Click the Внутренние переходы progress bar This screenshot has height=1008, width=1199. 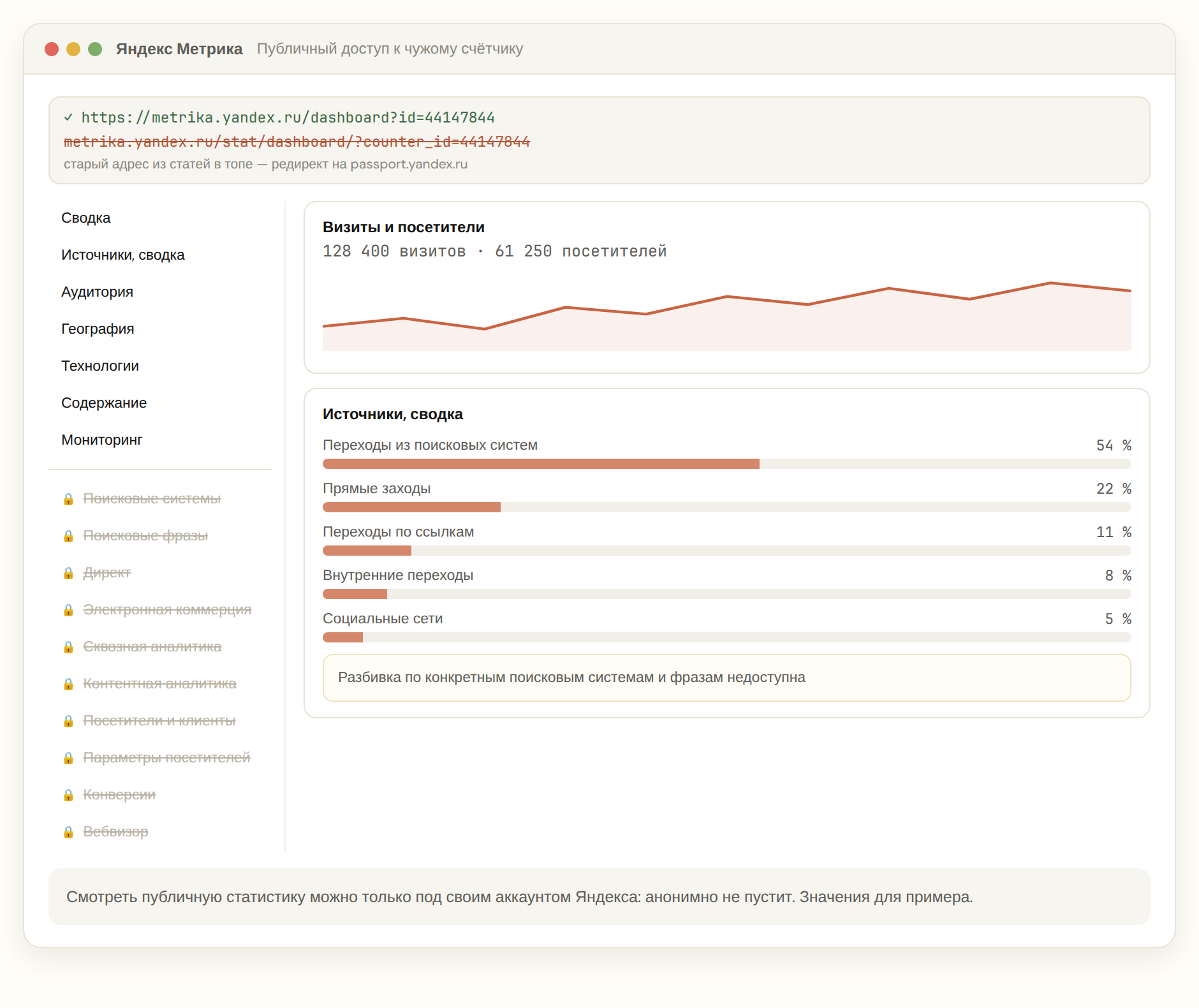[x=727, y=594]
